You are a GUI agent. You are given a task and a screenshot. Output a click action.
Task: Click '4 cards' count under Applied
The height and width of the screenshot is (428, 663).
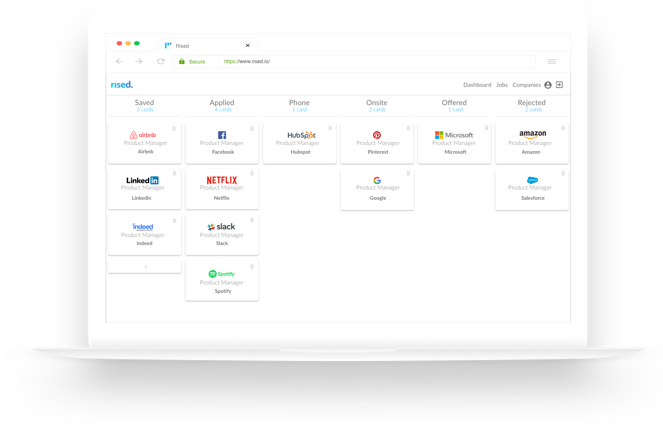(223, 110)
